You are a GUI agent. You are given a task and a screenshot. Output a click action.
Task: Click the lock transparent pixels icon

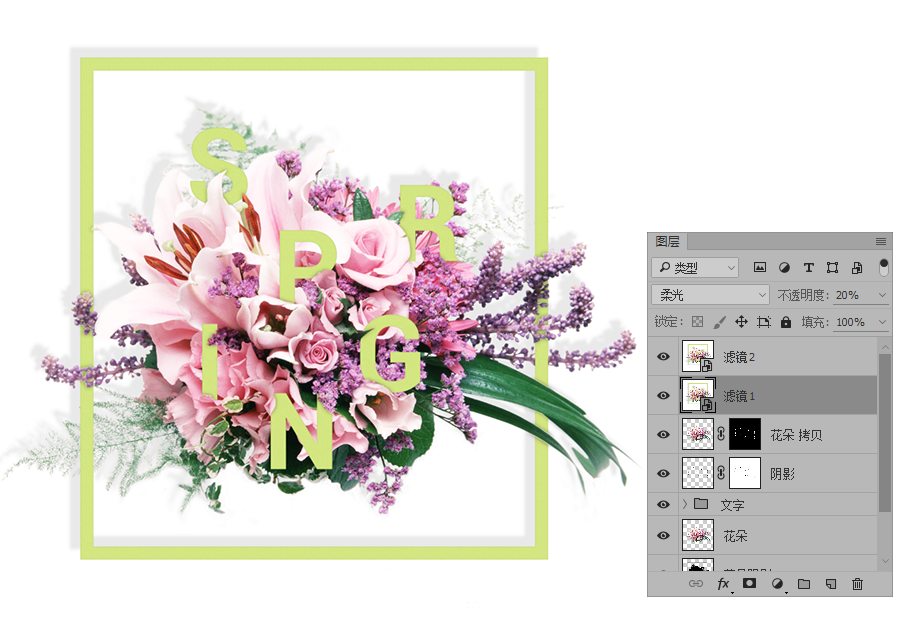698,322
